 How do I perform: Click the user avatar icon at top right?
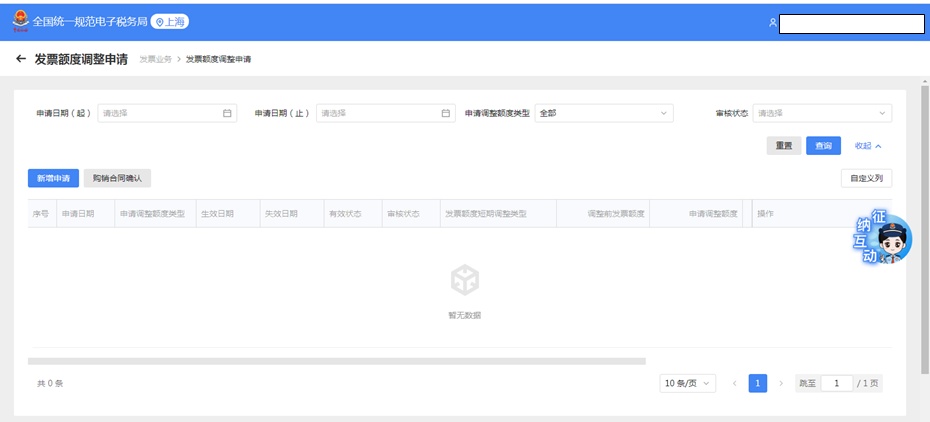coord(772,22)
